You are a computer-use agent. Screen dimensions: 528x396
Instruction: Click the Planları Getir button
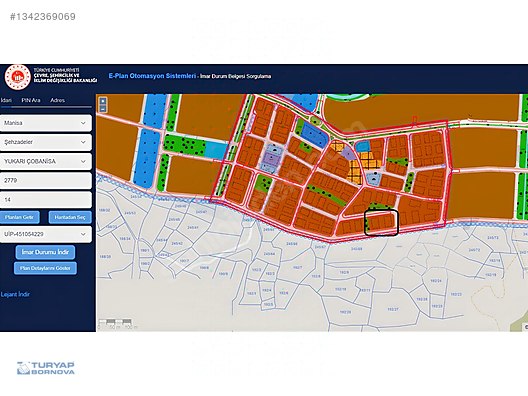20,217
